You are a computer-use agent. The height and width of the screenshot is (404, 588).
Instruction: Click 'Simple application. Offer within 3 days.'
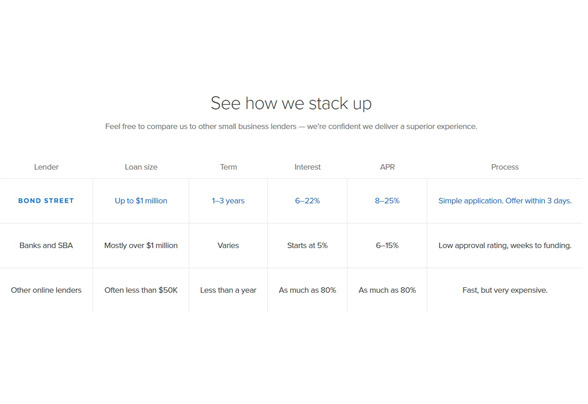point(505,201)
